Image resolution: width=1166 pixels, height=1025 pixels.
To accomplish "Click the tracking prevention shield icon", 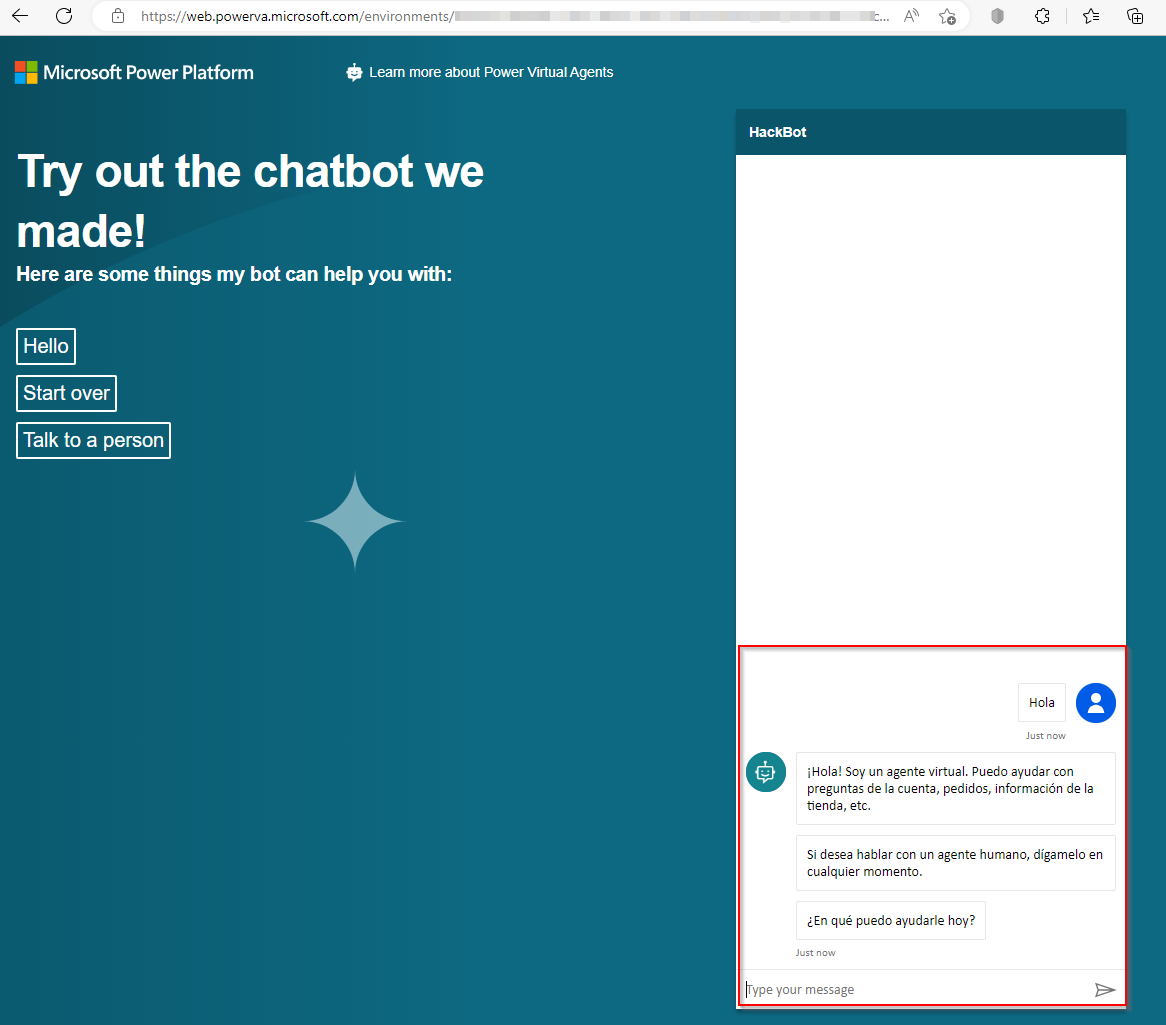I will [x=996, y=16].
